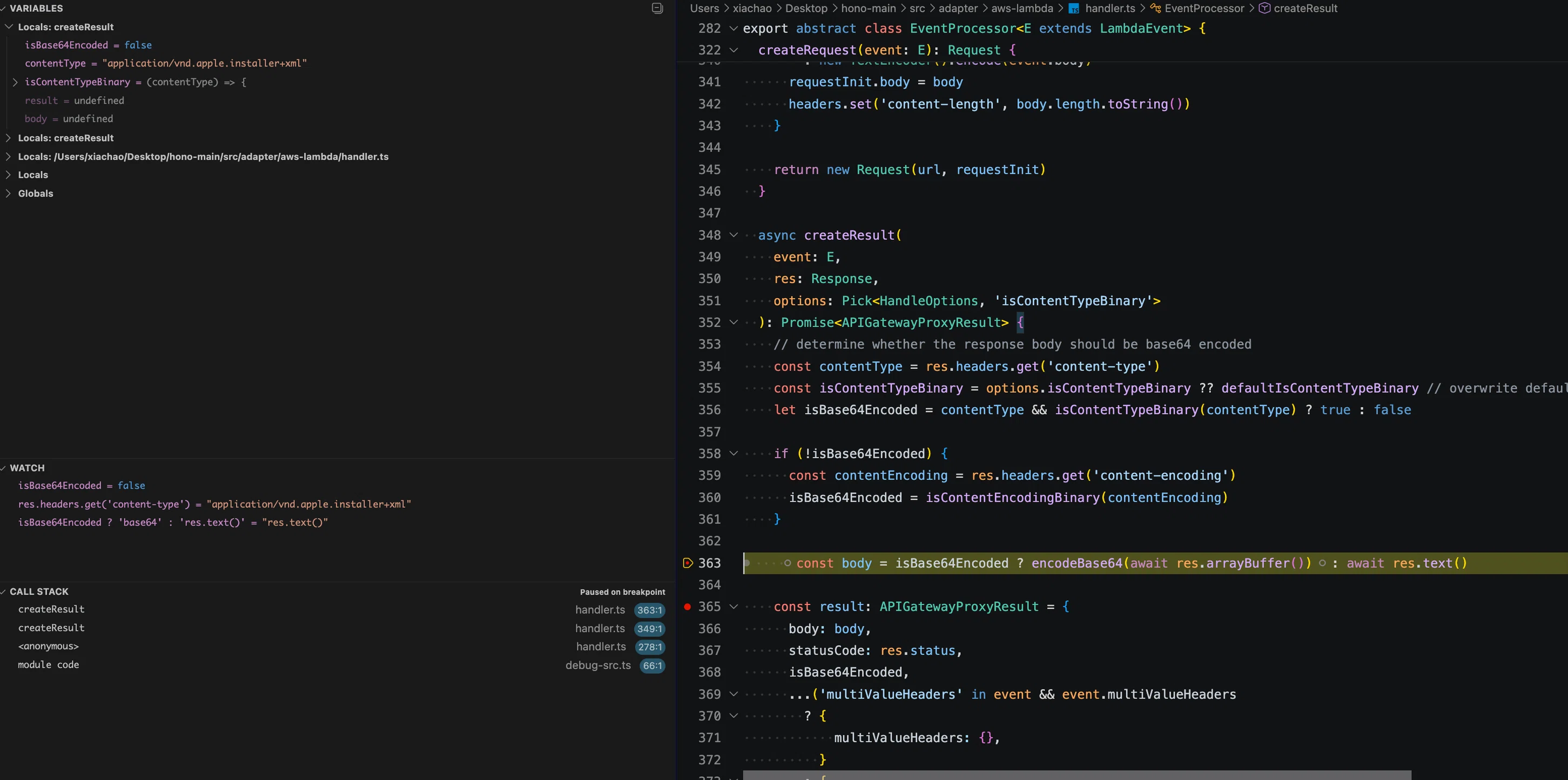Click the 'Desktop' breadcrumb segment
The image size is (1568, 780).
click(x=806, y=9)
